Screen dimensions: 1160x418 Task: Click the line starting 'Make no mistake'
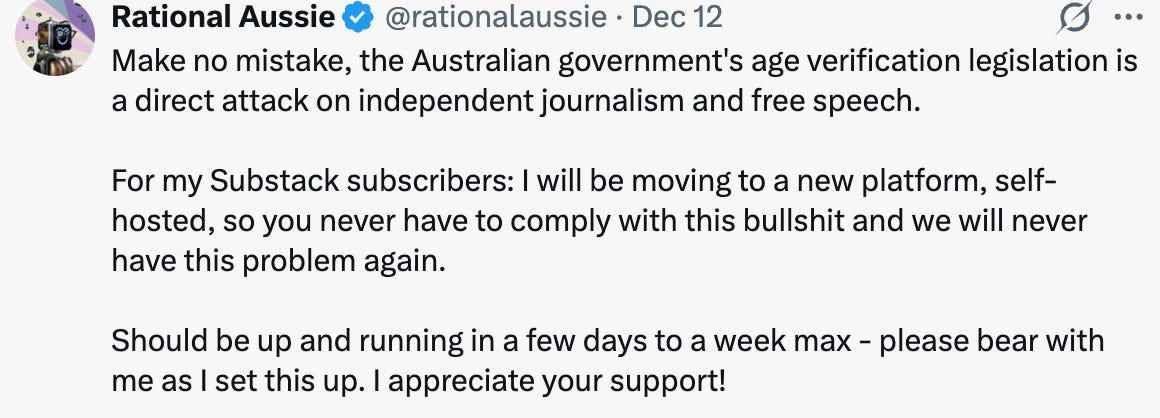625,63
